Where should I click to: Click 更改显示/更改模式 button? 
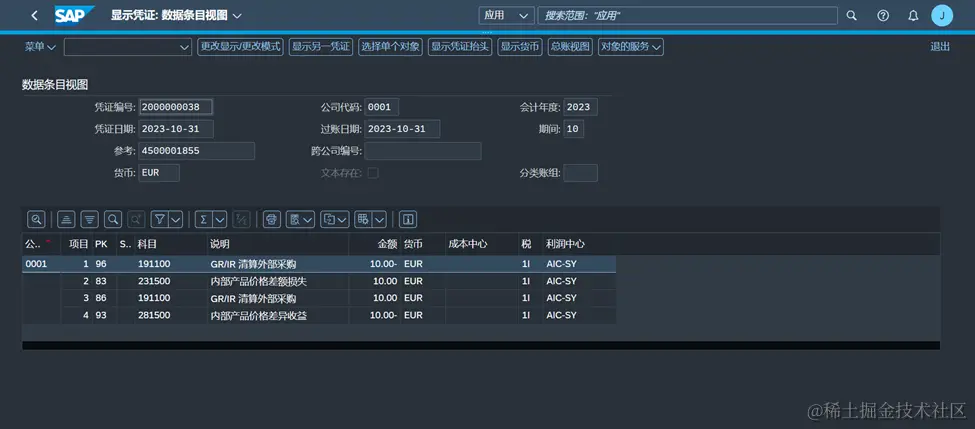(241, 47)
